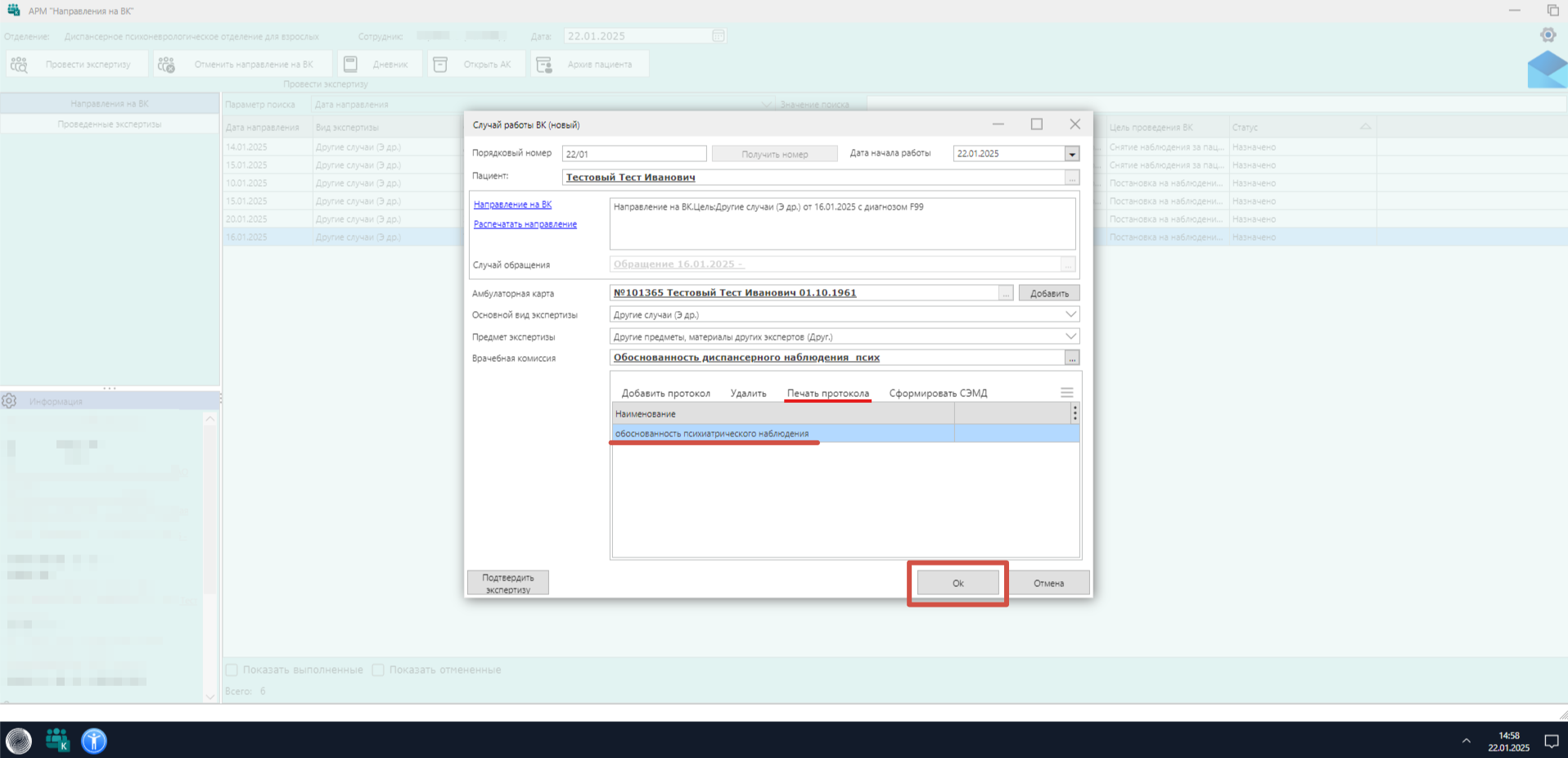Viewport: 1568px width, 758px height.
Task: Click ellipsis button next to Врачебная комиссия
Action: (1072, 358)
